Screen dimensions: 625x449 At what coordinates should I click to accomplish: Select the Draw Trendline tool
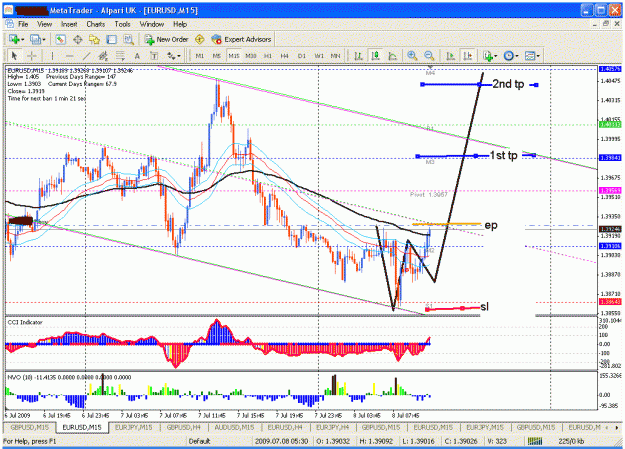coord(86,56)
